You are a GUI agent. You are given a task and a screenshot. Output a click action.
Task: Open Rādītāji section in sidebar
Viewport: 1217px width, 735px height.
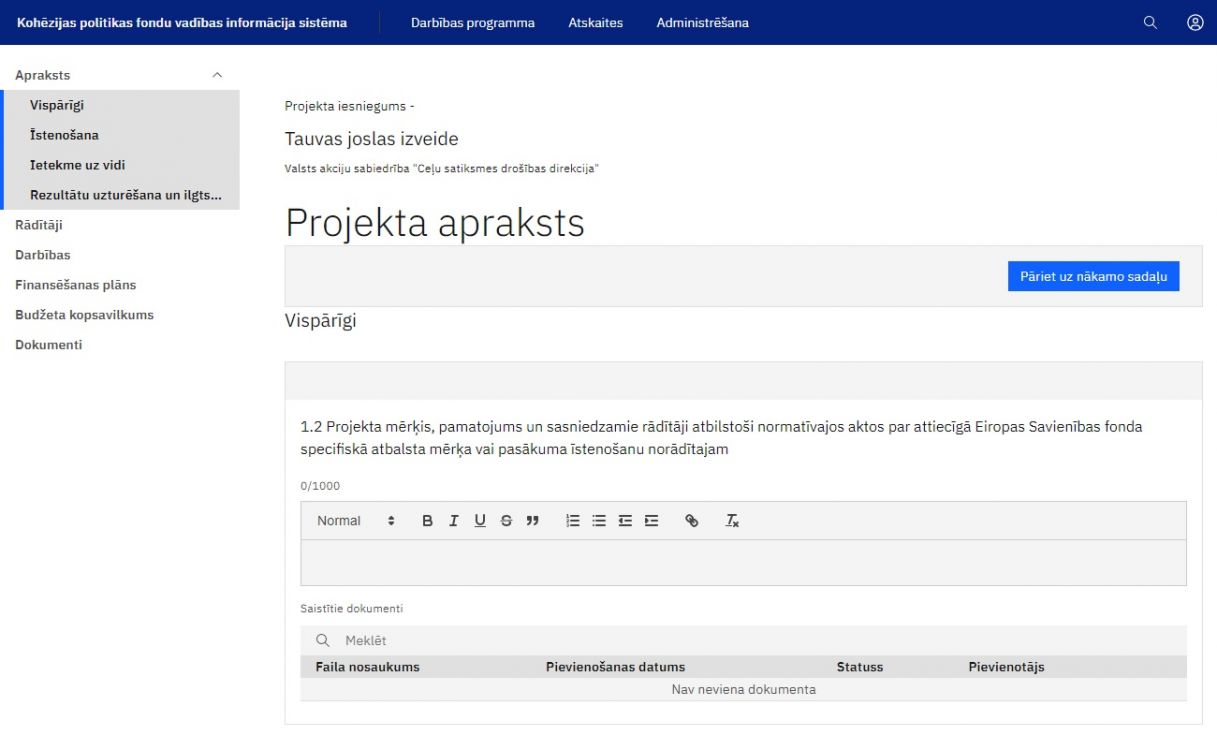pos(39,225)
